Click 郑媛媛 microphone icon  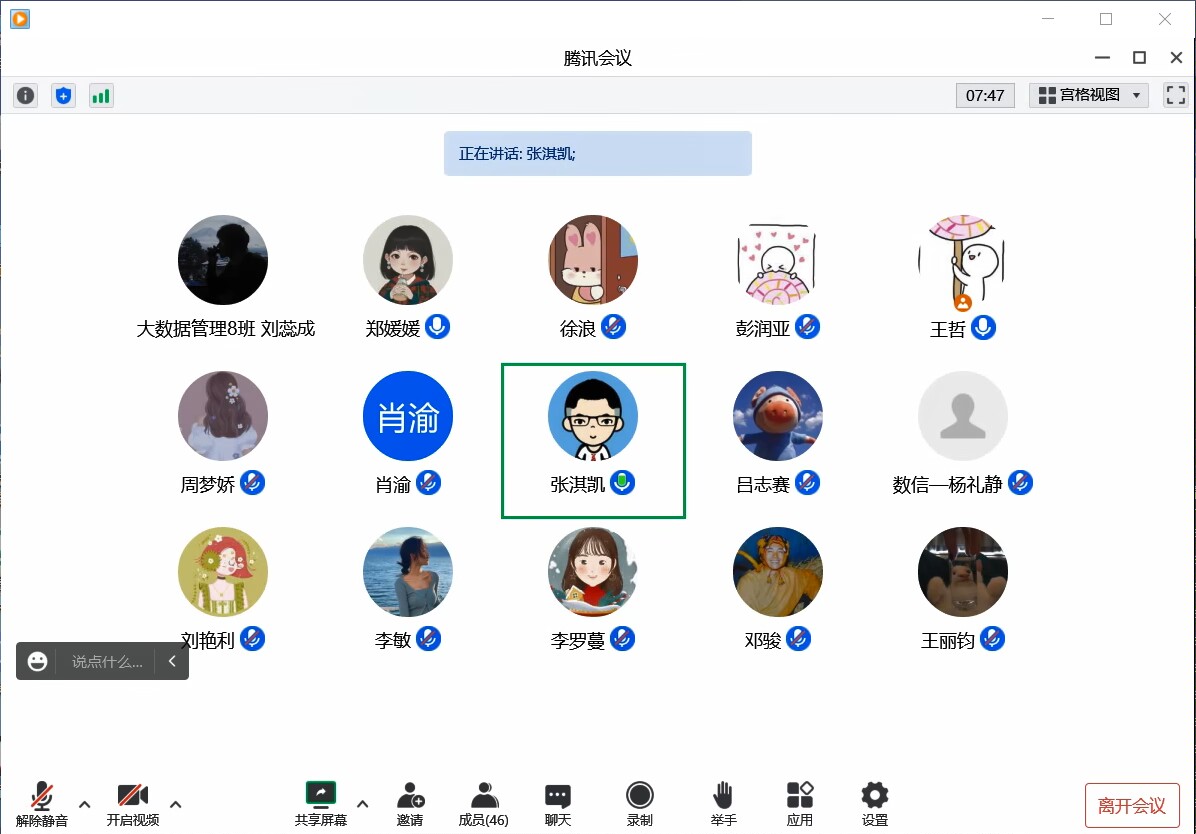437,327
